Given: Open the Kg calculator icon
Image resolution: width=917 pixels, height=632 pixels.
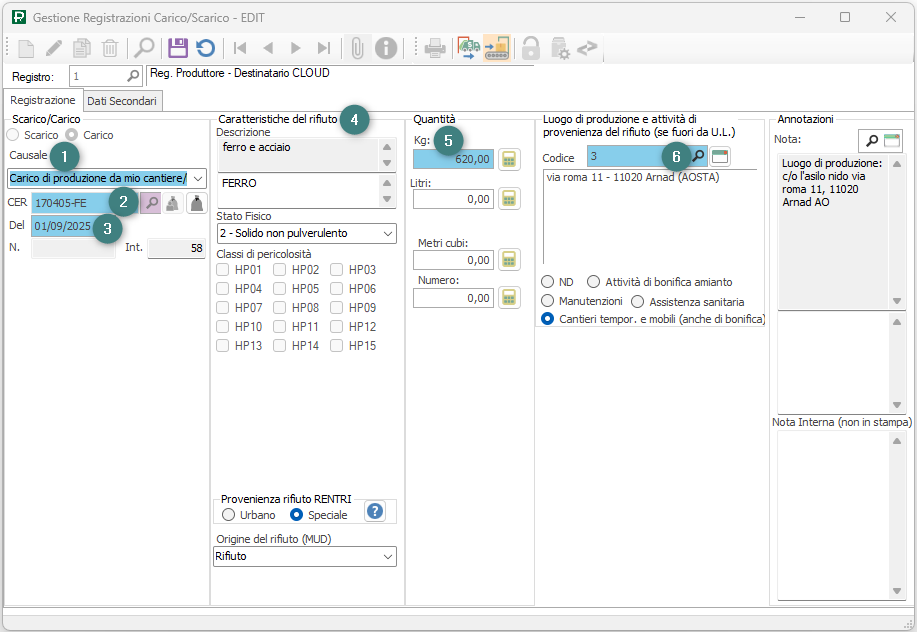Looking at the screenshot, I should click(509, 159).
